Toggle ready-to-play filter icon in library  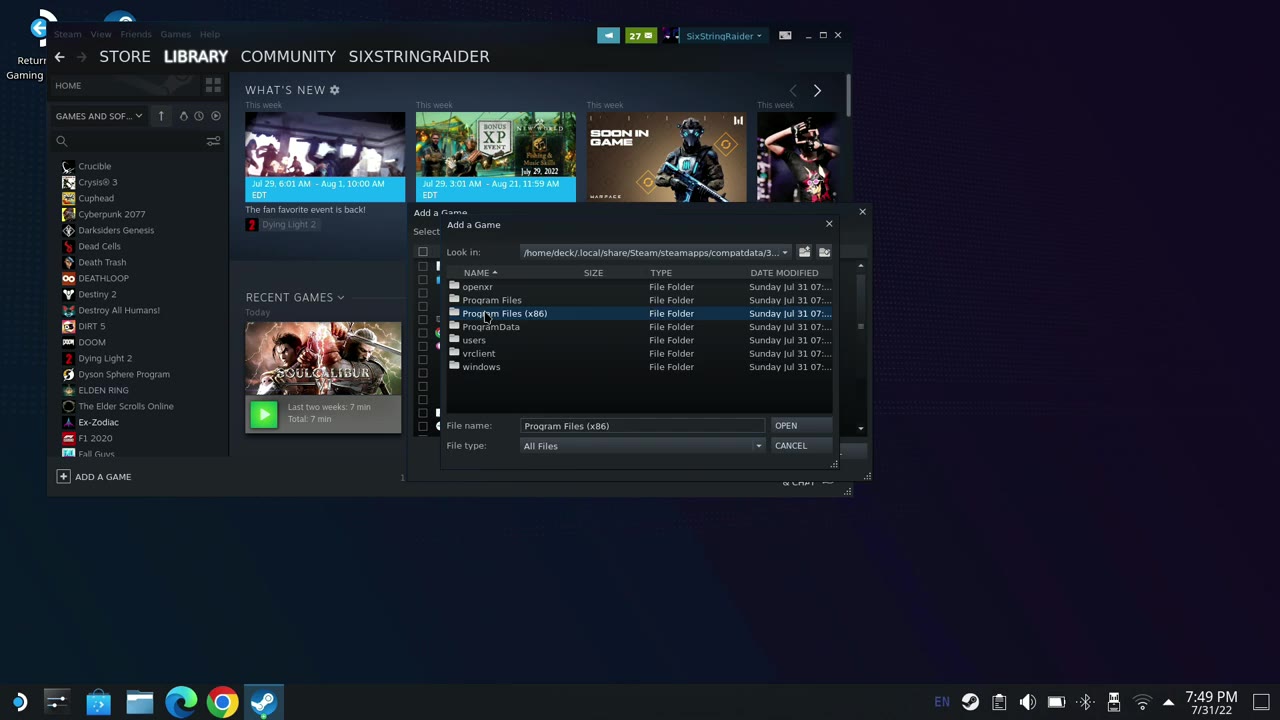(216, 116)
